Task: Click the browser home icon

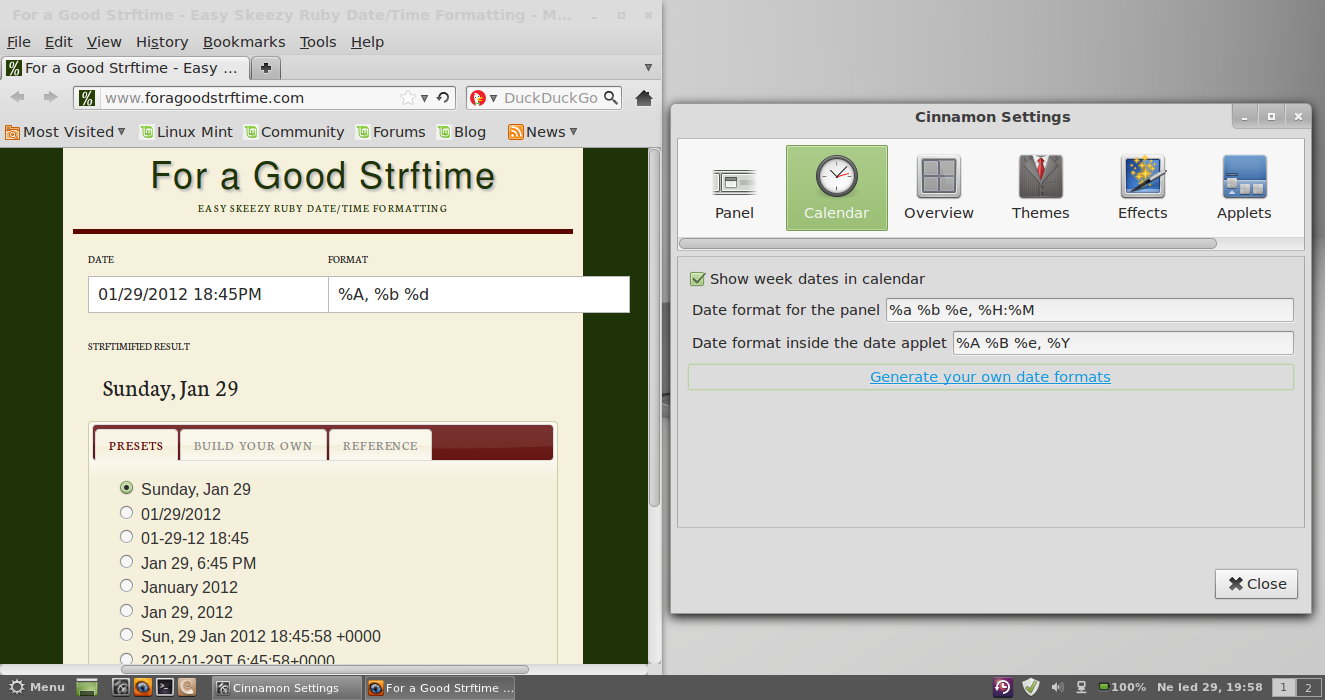Action: point(644,98)
